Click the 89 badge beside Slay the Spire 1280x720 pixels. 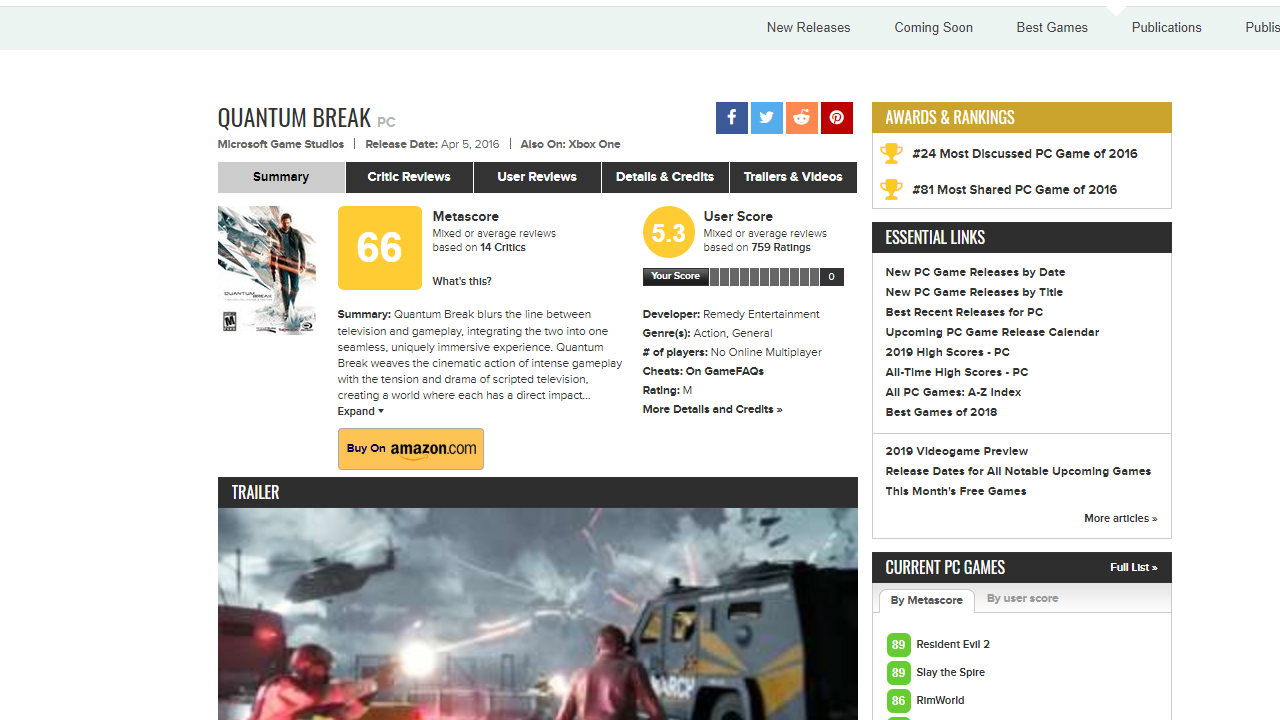click(x=898, y=673)
